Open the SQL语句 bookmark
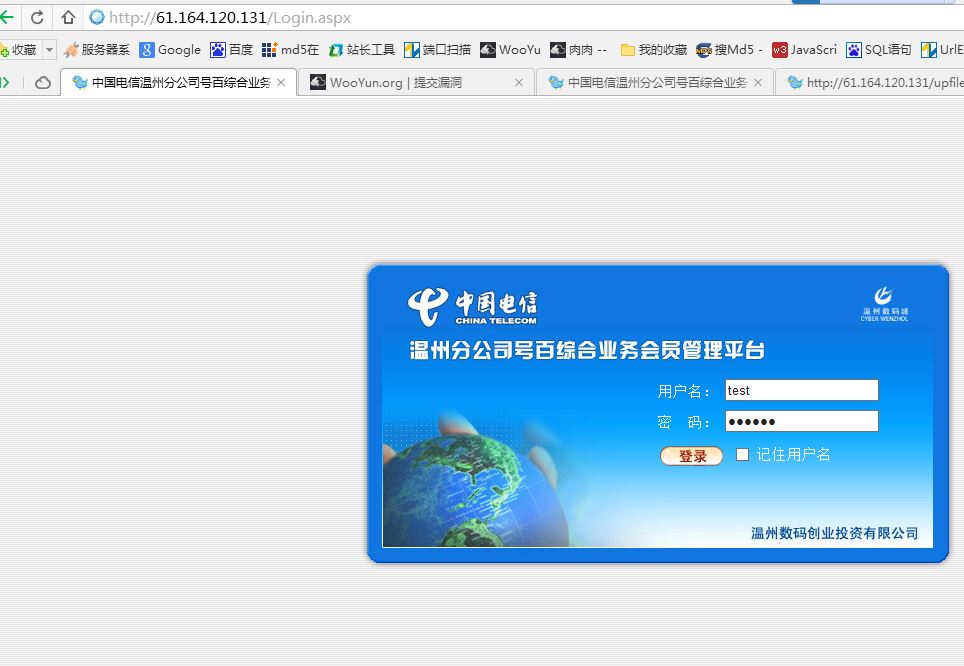 pyautogui.click(x=879, y=50)
